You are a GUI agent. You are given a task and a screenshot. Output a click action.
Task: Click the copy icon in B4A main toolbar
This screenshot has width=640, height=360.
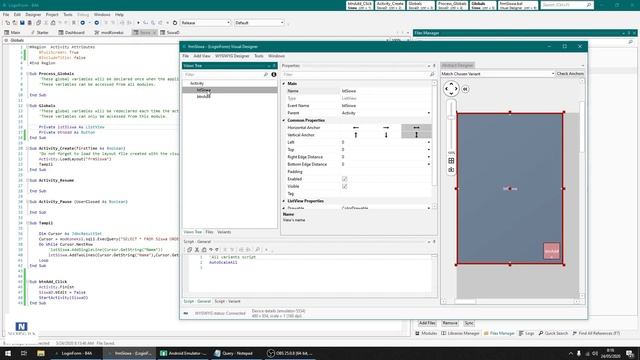(x=38, y=23)
